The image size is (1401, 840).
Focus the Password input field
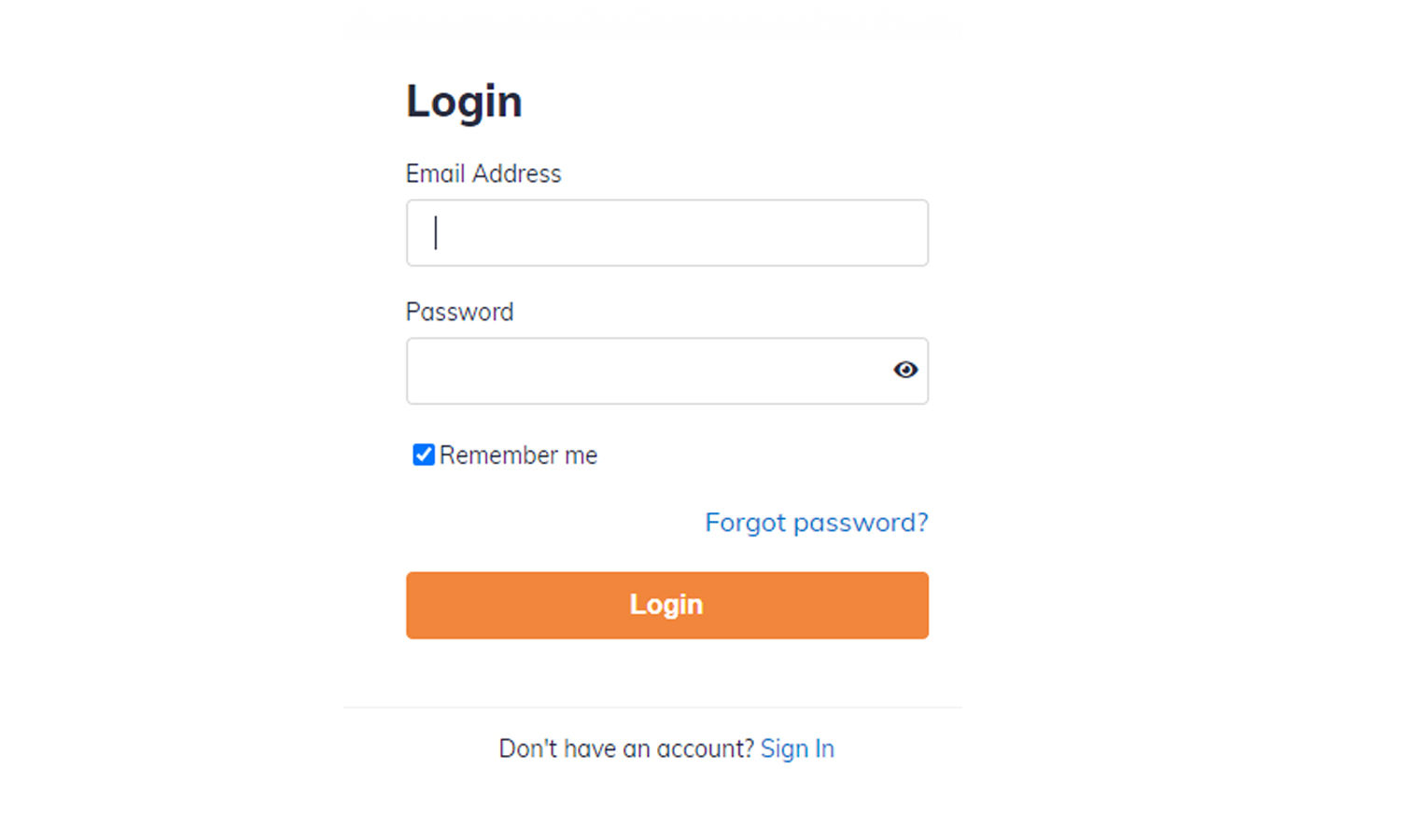click(x=644, y=371)
